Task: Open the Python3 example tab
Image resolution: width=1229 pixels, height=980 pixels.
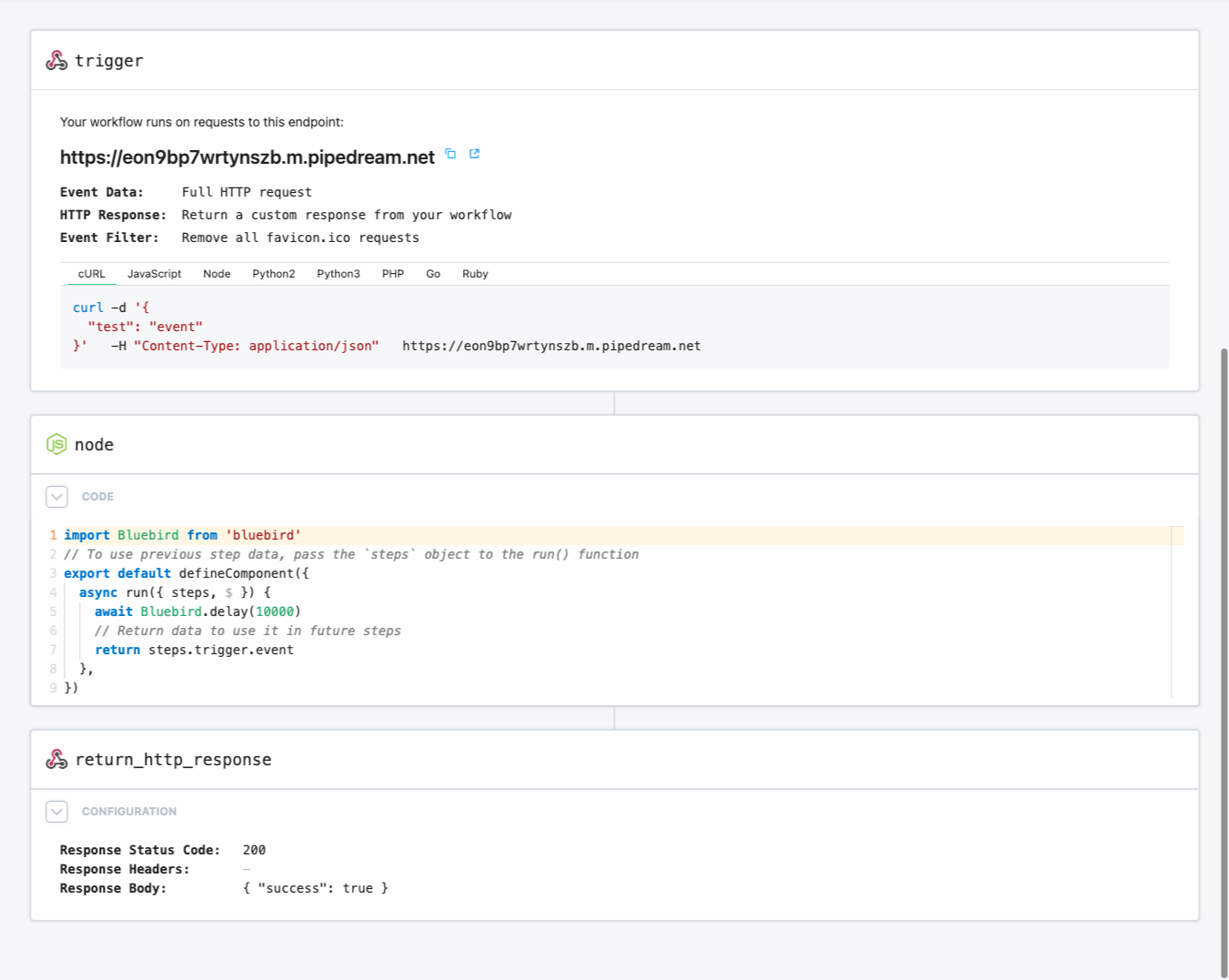Action: coord(338,274)
